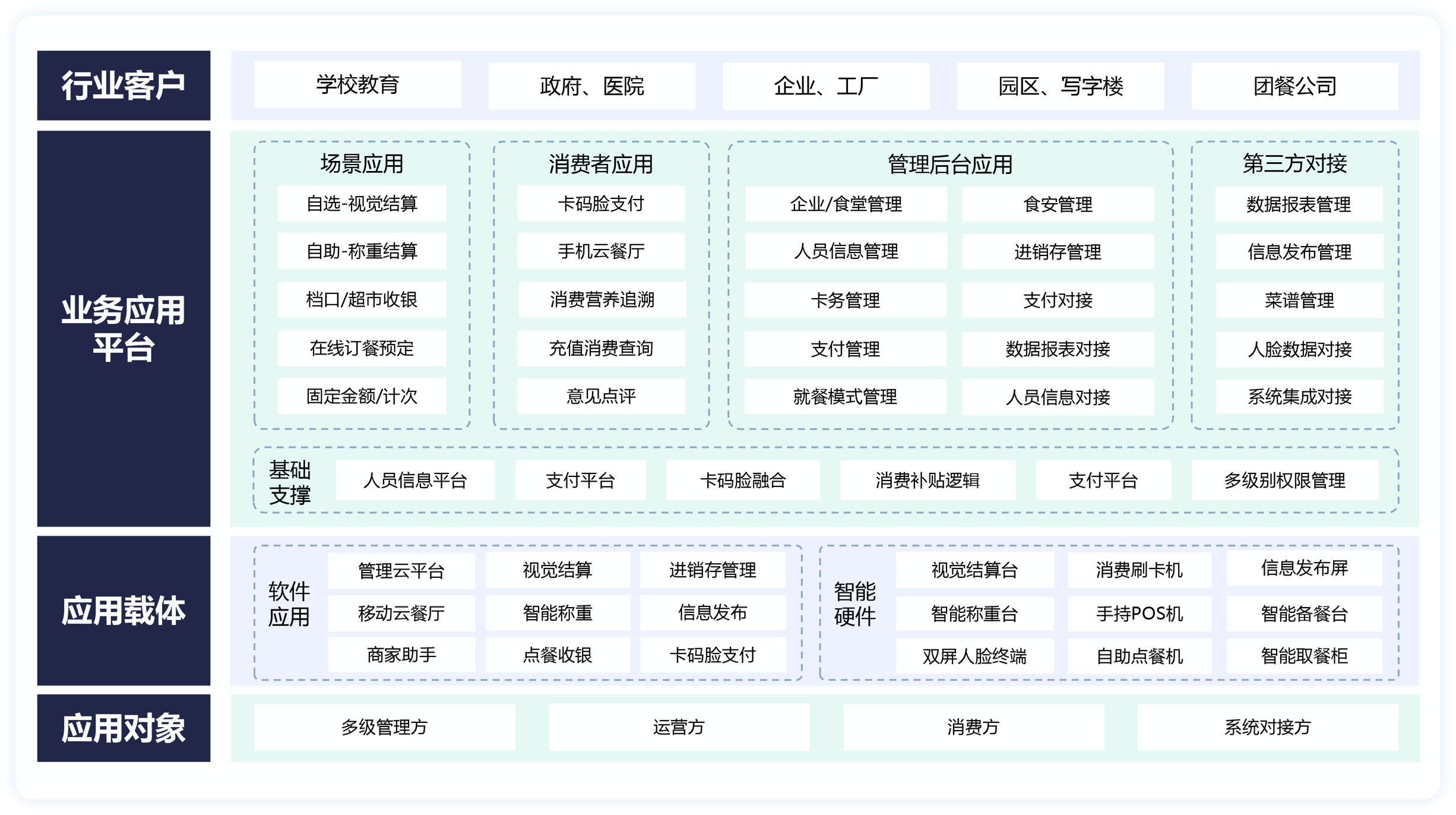Click the 智能称重台 item

coord(974,614)
